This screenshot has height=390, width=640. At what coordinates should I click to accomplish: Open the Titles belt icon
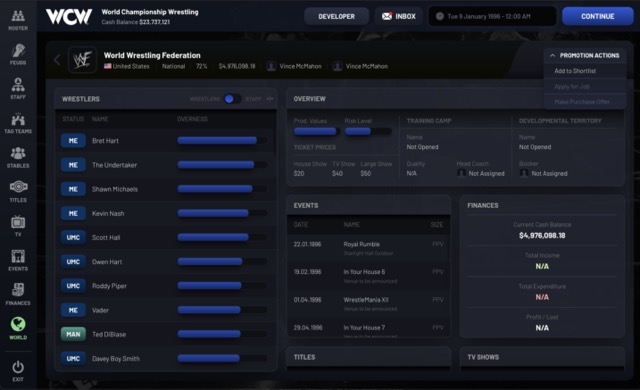coord(18,187)
